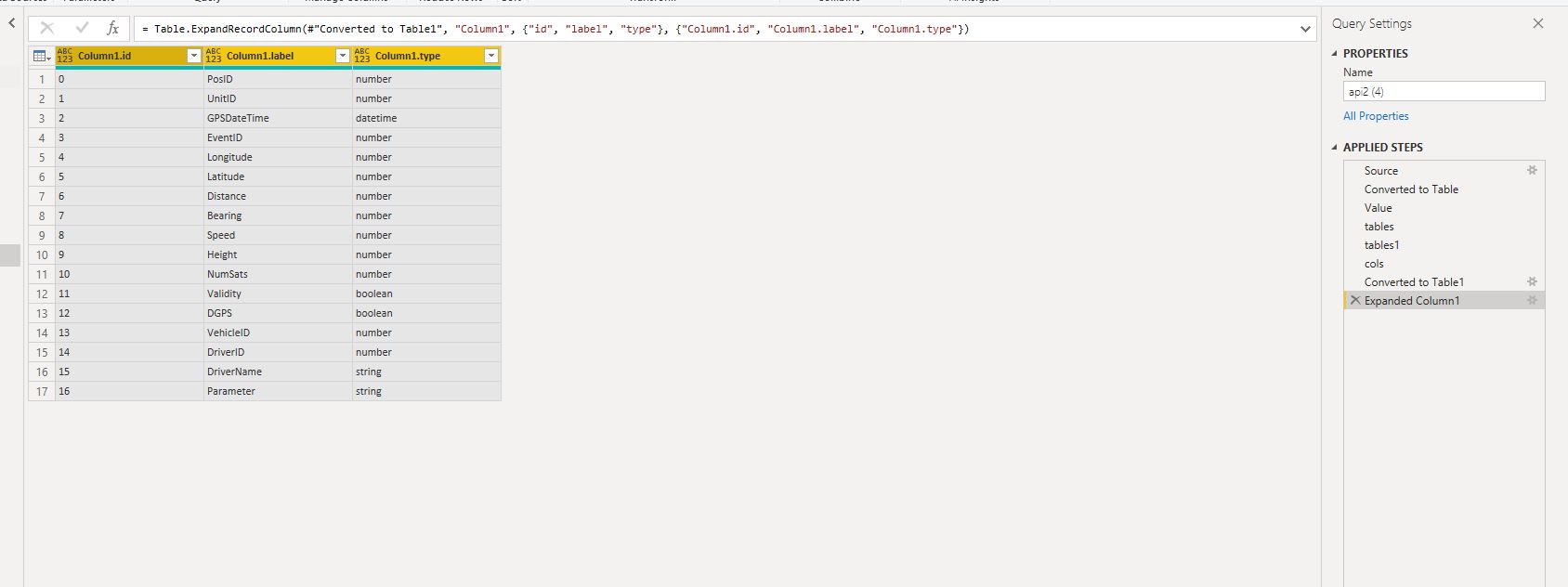Open Column1.label filter dropdown

[x=343, y=56]
